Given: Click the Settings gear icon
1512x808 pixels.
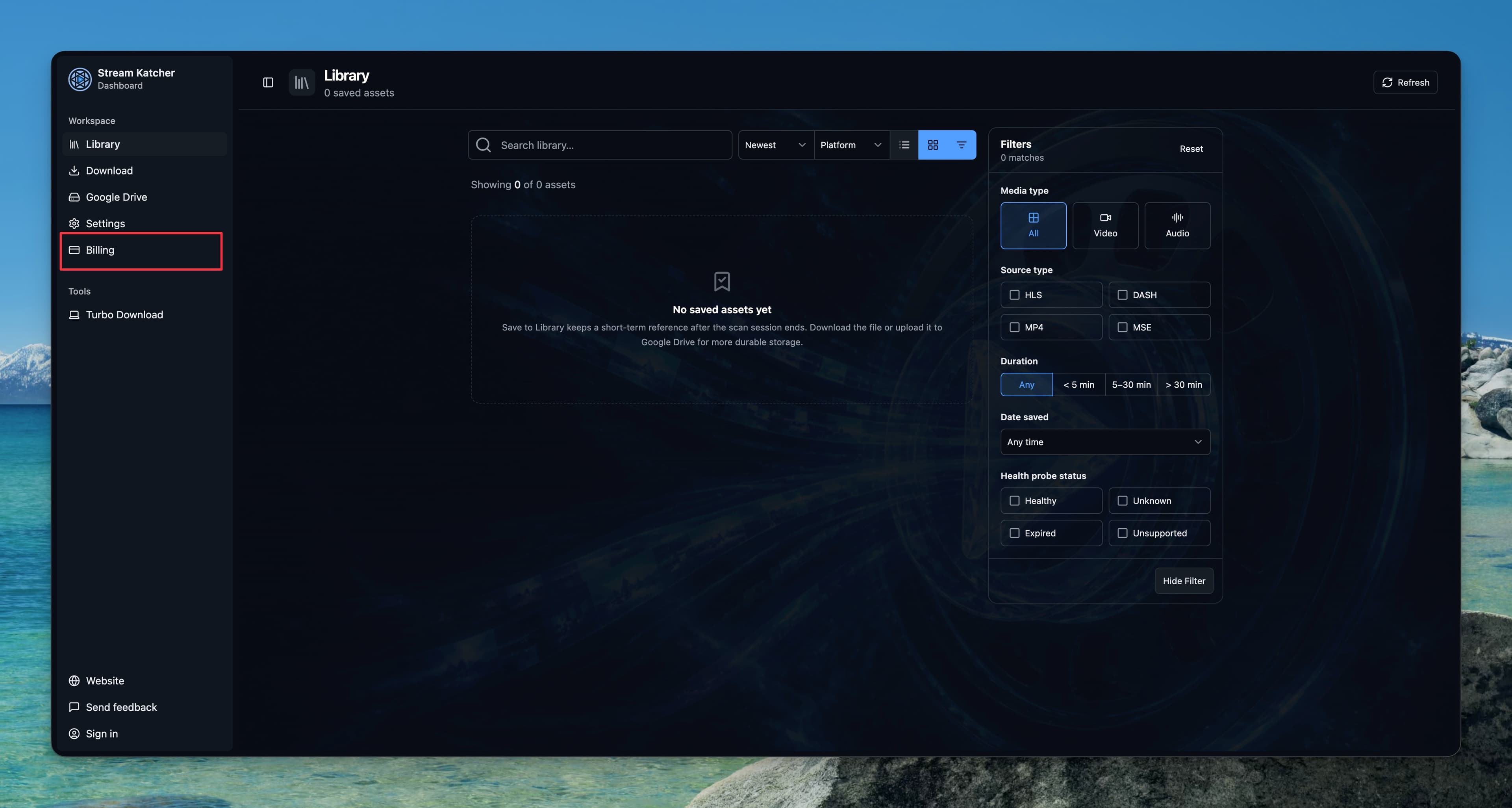Looking at the screenshot, I should click(74, 223).
